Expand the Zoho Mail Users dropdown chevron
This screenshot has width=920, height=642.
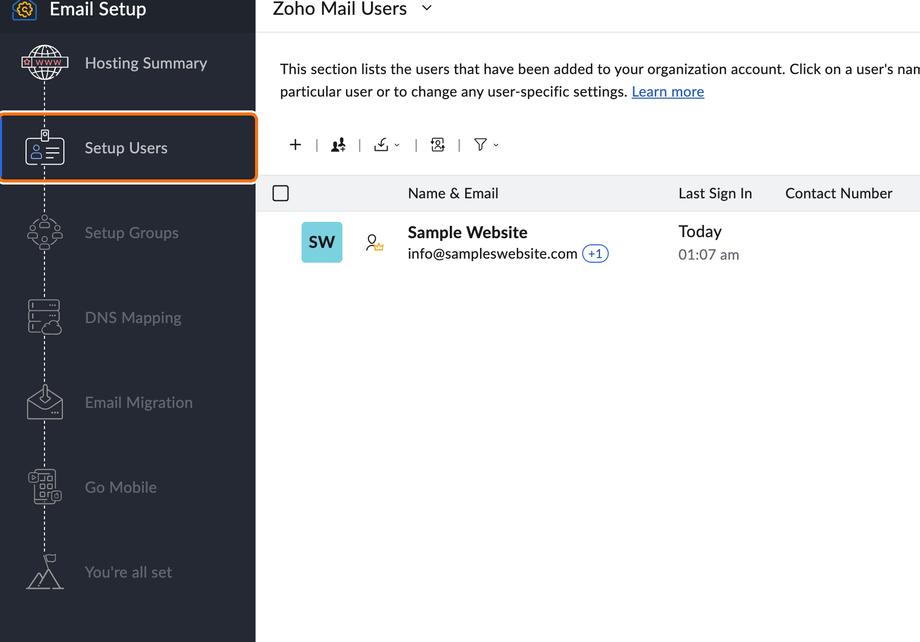coord(427,8)
